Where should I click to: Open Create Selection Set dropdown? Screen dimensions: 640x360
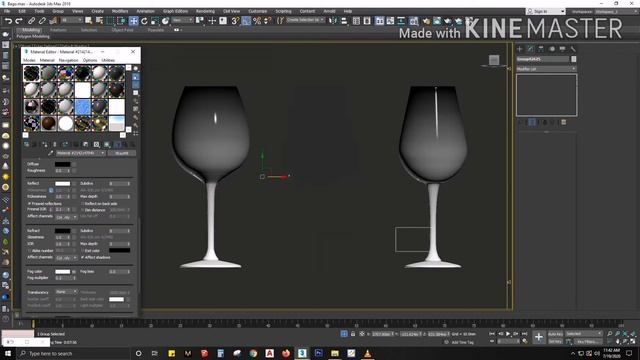pyautogui.click(x=305, y=20)
